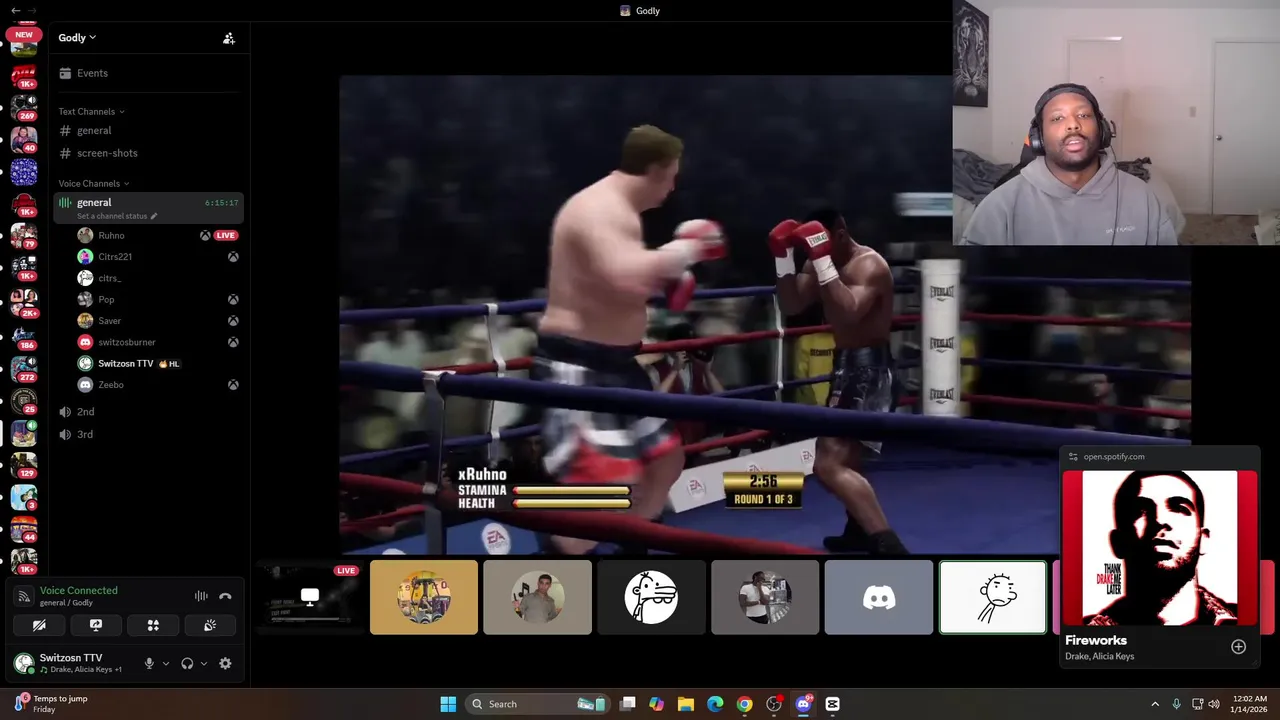
Task: Collapse the Text Channels category
Action: point(91,112)
